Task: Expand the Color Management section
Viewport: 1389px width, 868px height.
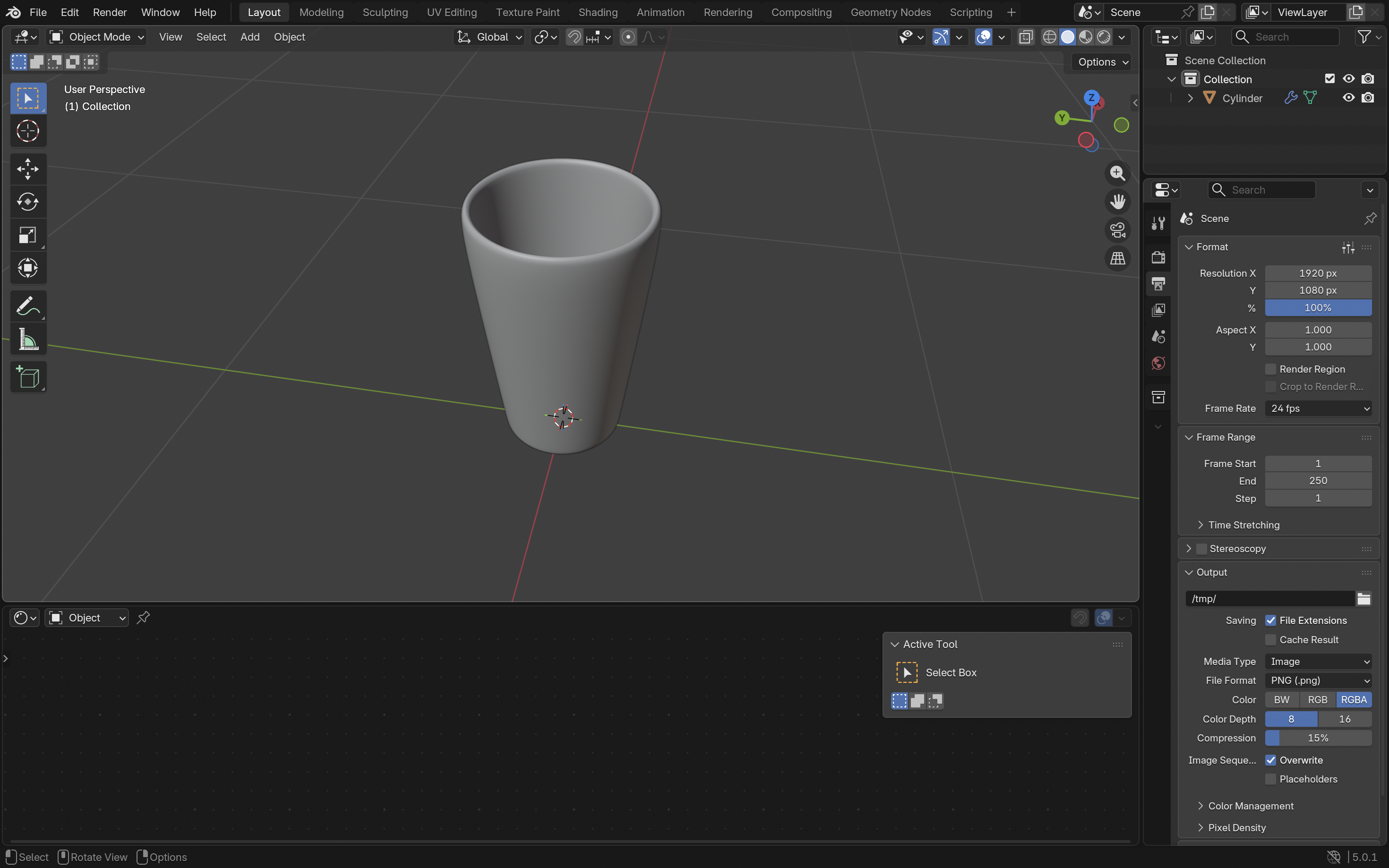Action: [x=1250, y=806]
